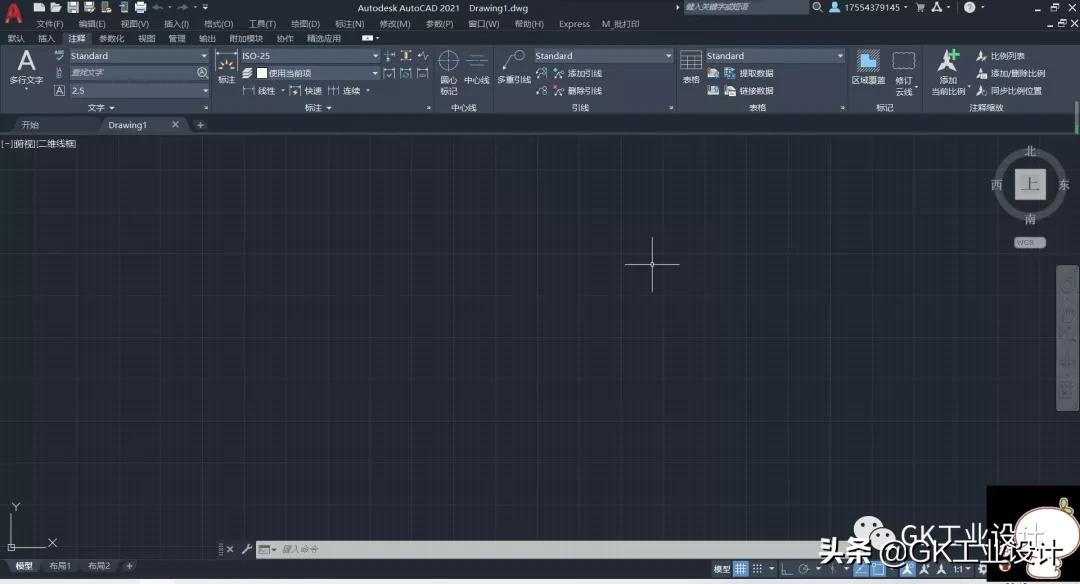Screen dimensions: 1080x584
Task: Click the command line customize wrench icon
Action: tap(246, 549)
